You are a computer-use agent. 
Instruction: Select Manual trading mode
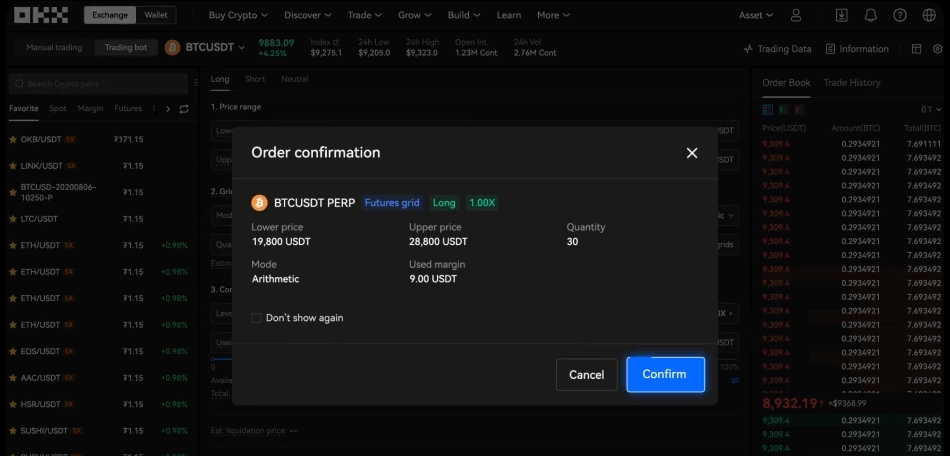[54, 48]
